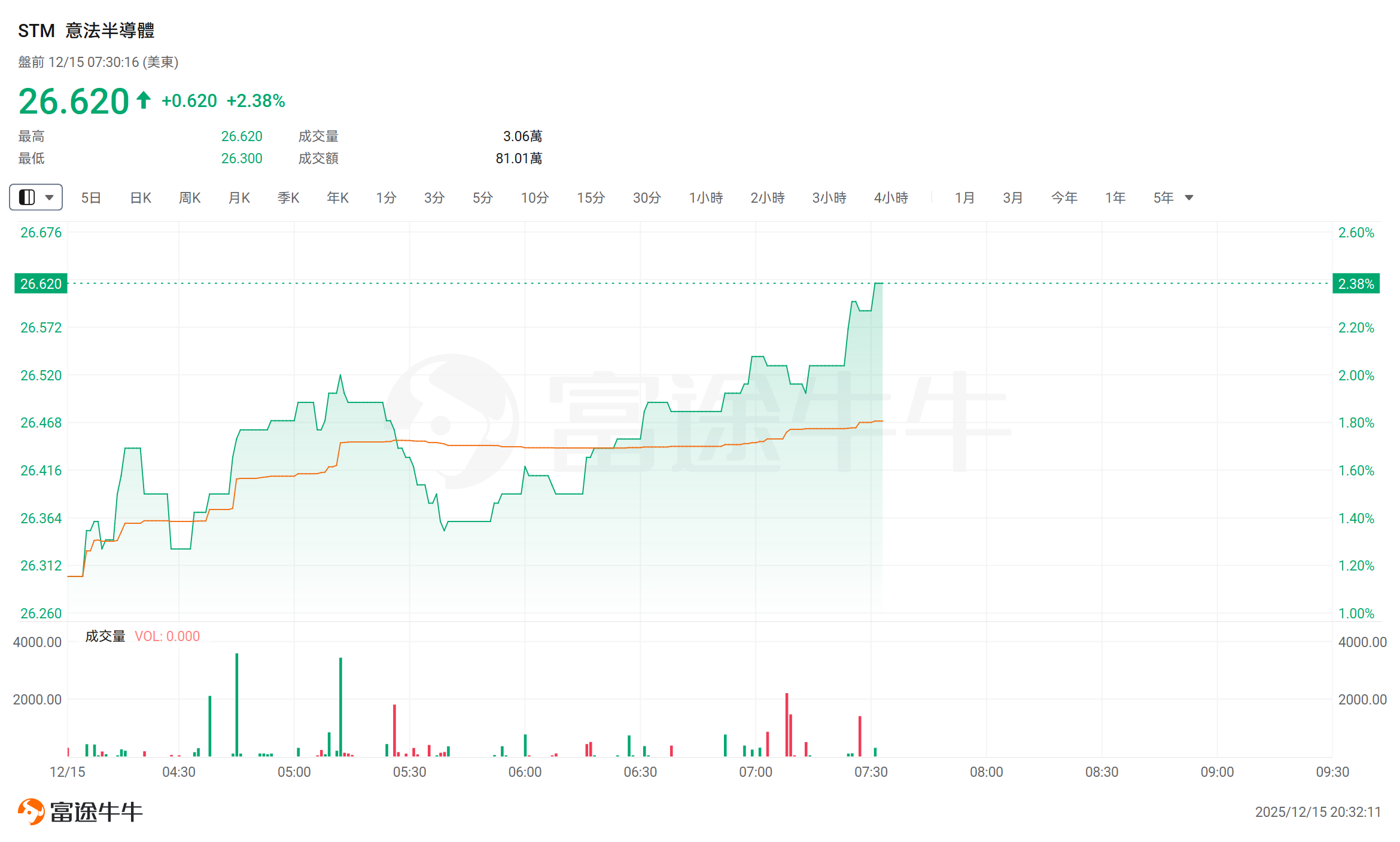Image resolution: width=1400 pixels, height=842 pixels.
Task: Click the 07:00 marker on time axis
Action: coord(756,772)
